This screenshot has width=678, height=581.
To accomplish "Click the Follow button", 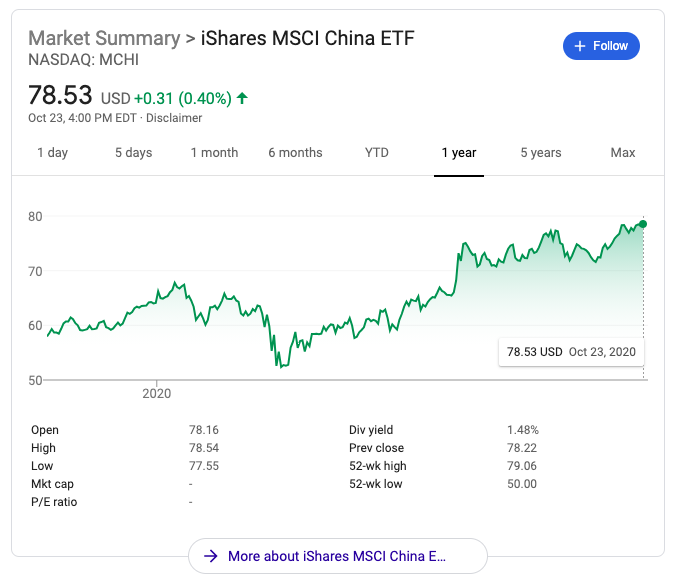I will [x=601, y=46].
